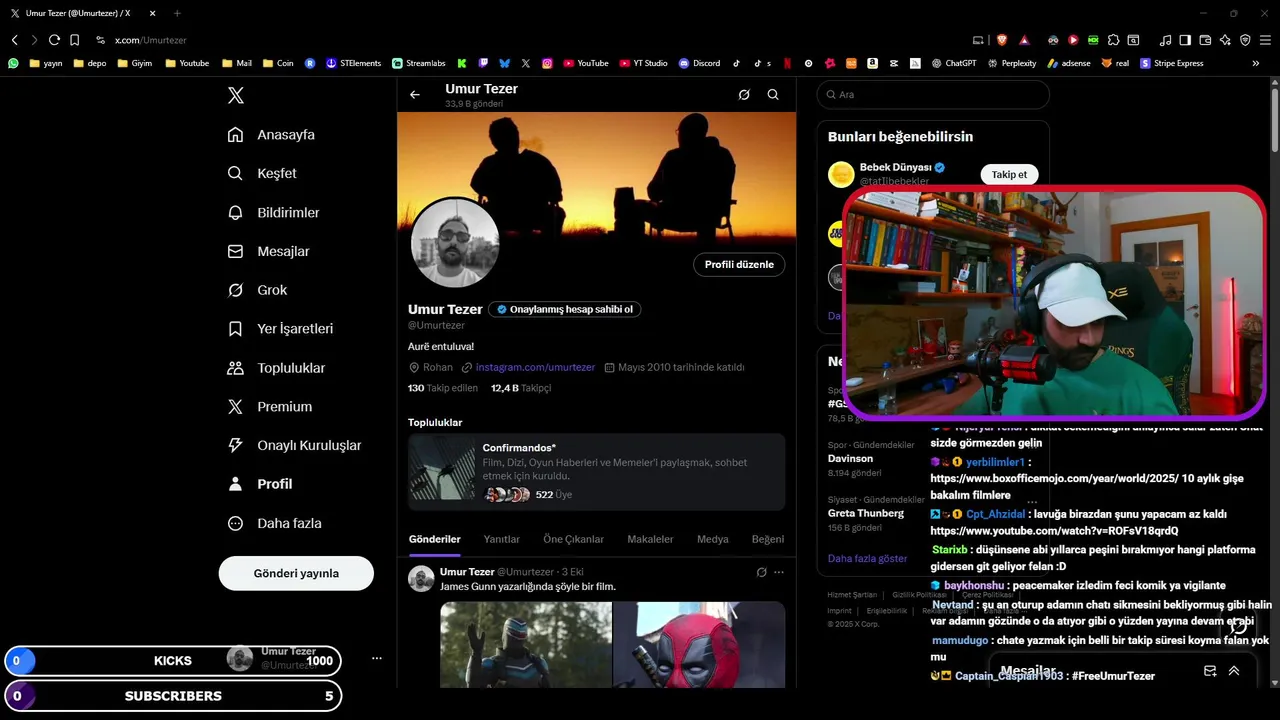Open Davinson trending topic
Image resolution: width=1280 pixels, height=720 pixels.
(850, 458)
